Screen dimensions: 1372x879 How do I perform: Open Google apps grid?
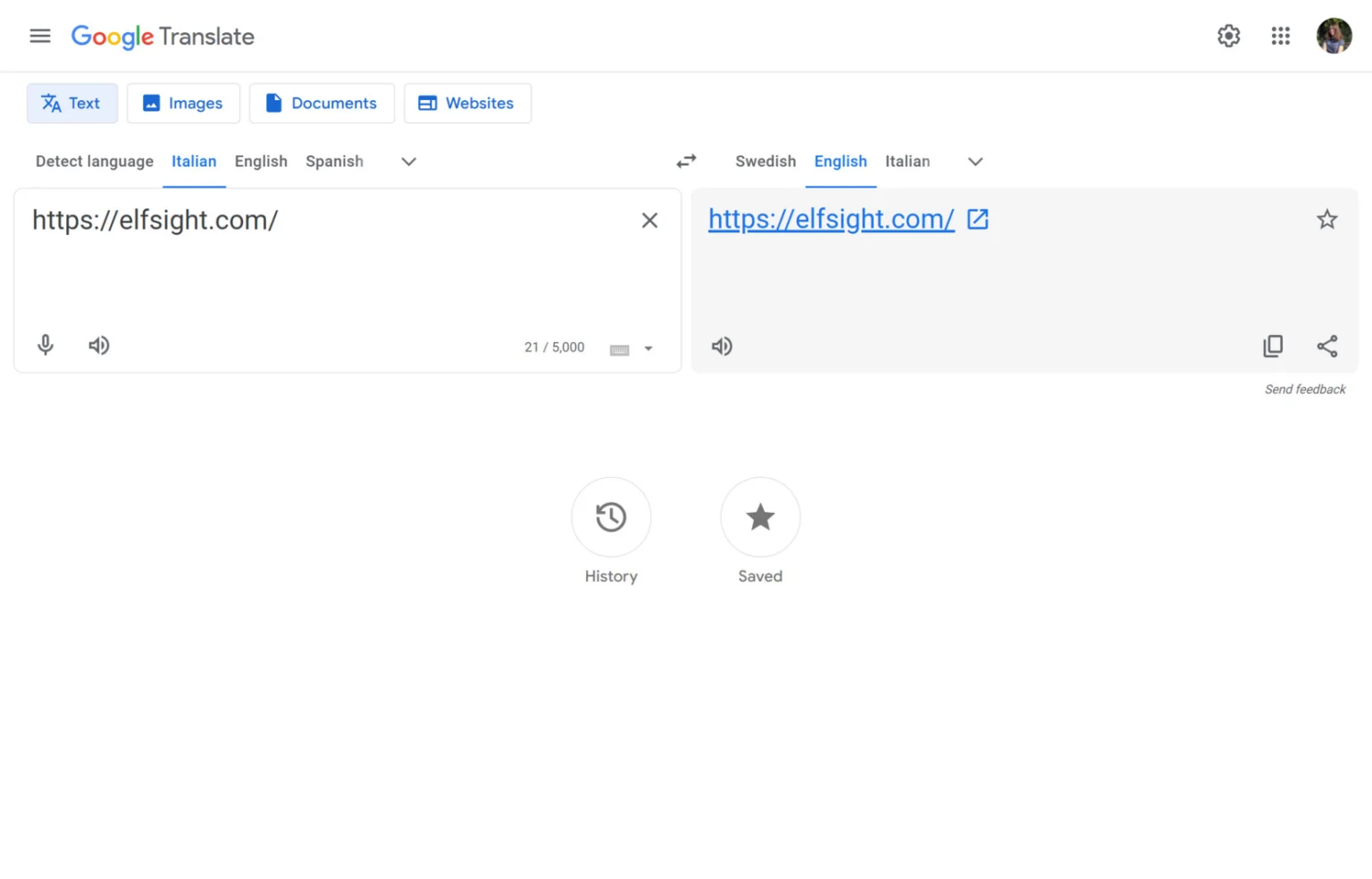coord(1280,36)
